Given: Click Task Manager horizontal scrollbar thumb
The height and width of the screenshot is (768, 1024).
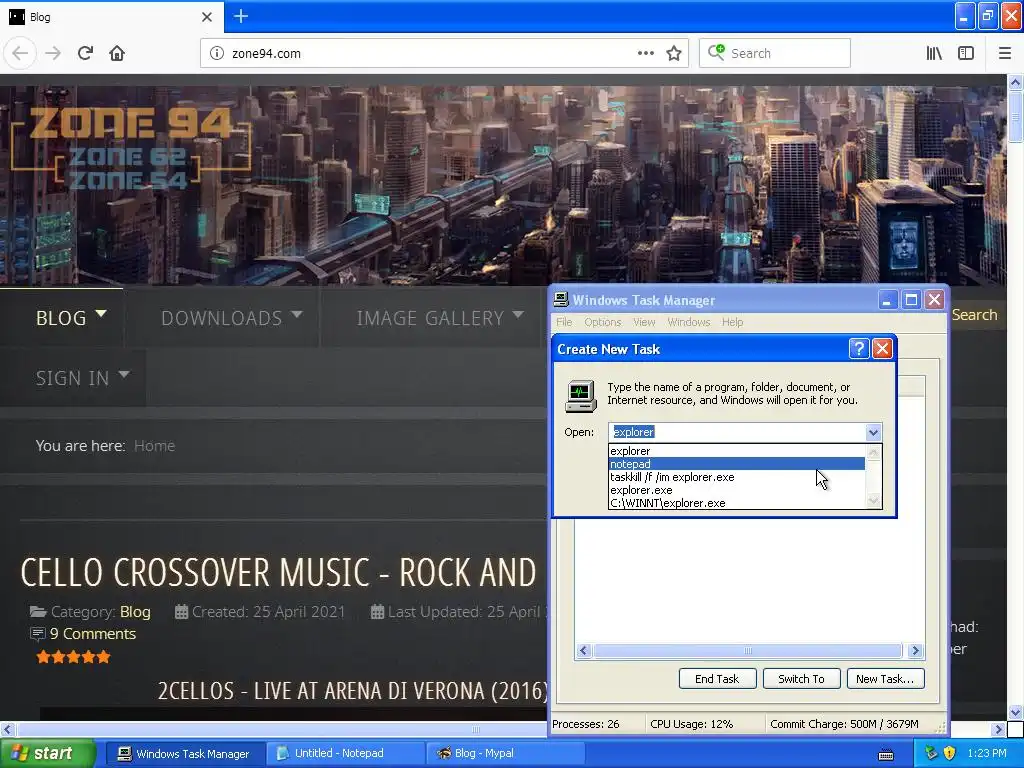Looking at the screenshot, I should [x=748, y=650].
